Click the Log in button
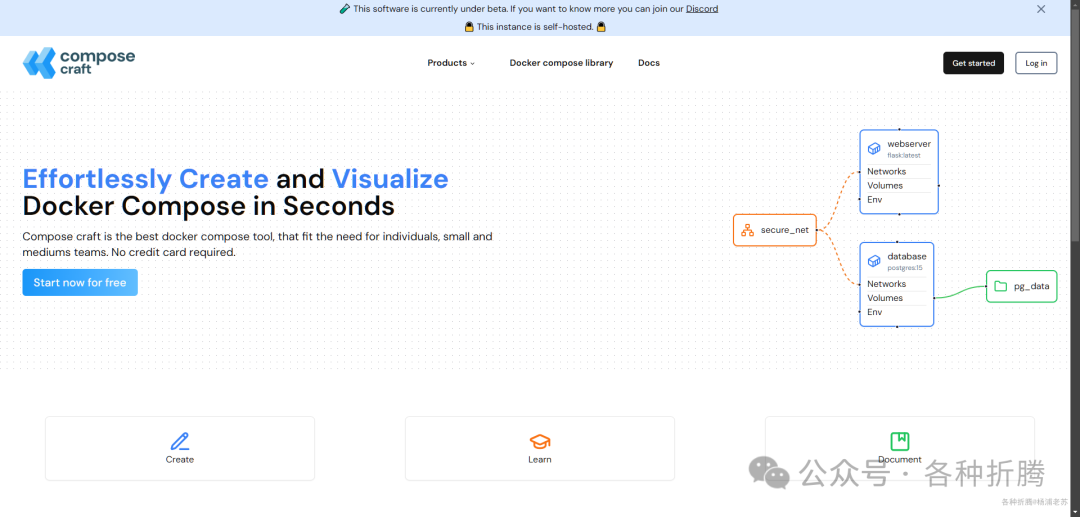Screen dimensions: 1080x517 pos(1036,63)
